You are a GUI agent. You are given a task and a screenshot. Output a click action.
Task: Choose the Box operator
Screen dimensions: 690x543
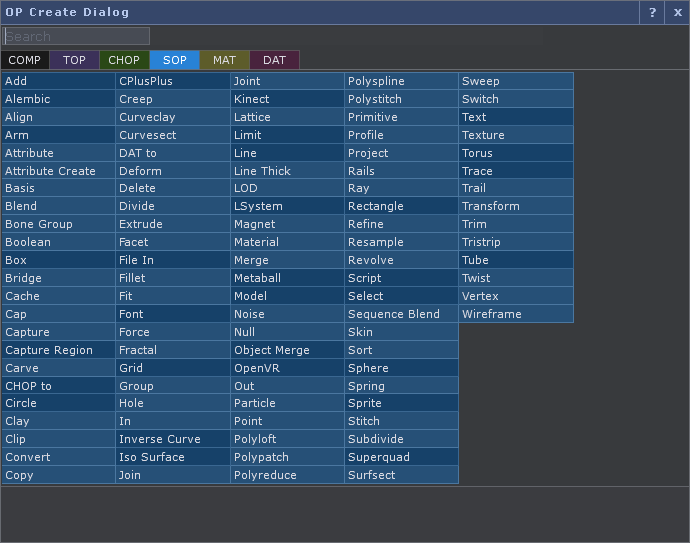coord(58,260)
